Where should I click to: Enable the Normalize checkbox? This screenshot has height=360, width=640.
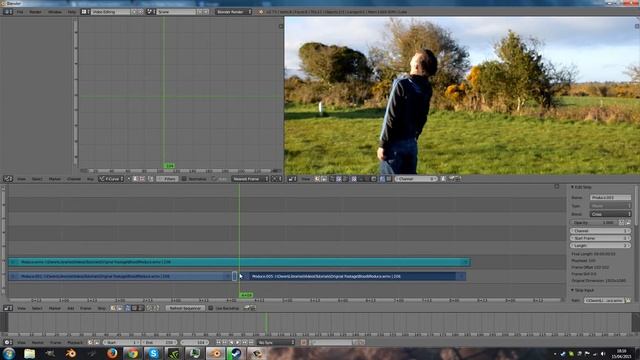coord(184,179)
